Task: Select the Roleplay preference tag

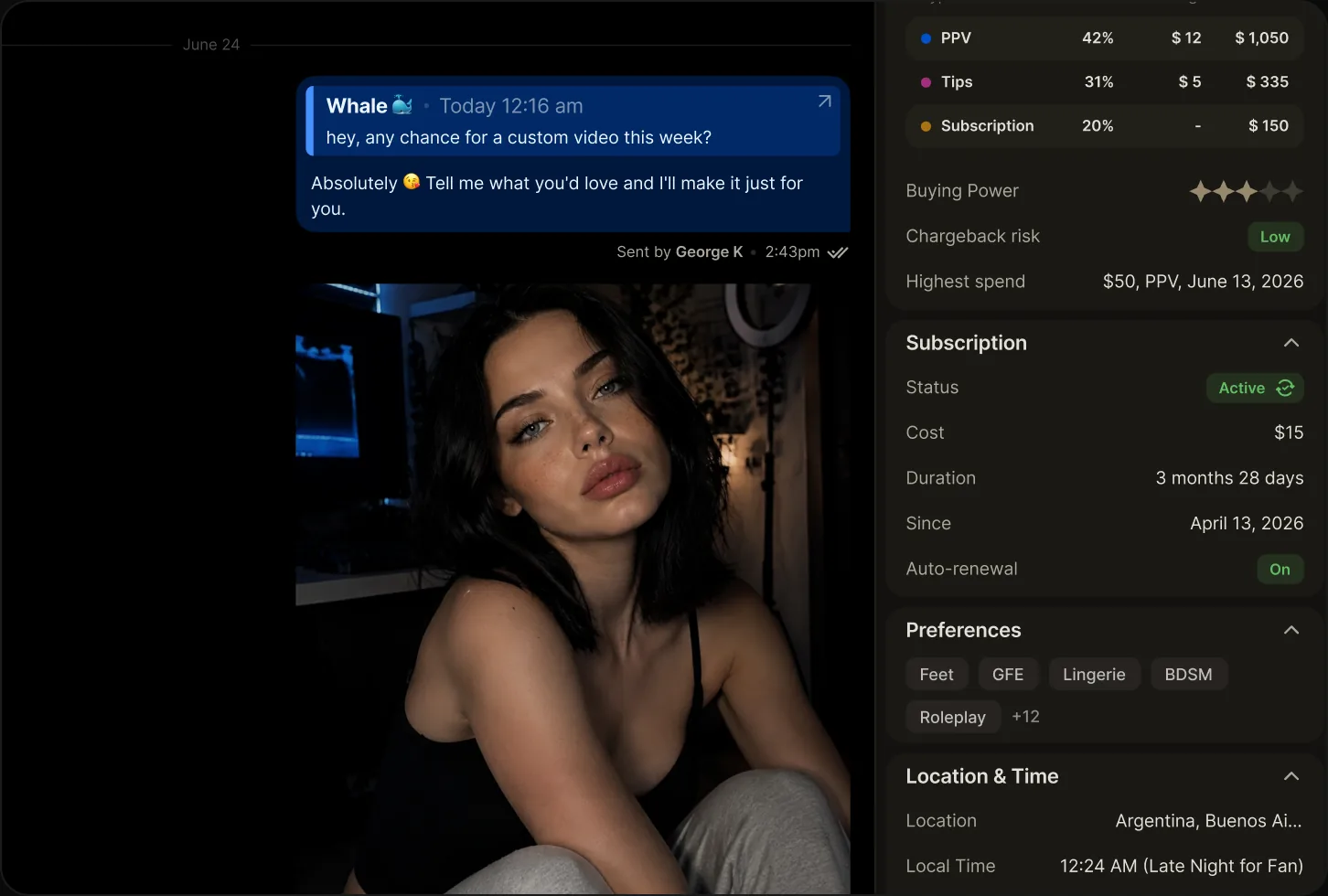Action: pyautogui.click(x=953, y=718)
